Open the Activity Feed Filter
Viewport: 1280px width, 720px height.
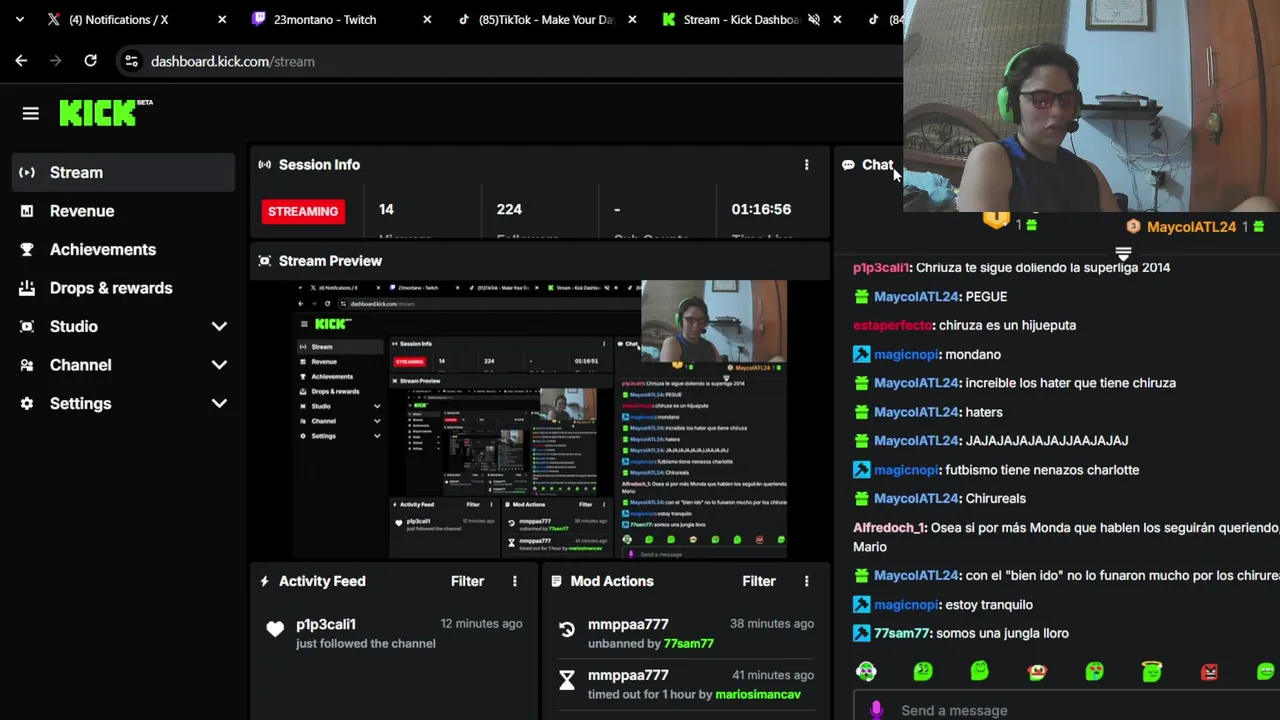tap(467, 581)
